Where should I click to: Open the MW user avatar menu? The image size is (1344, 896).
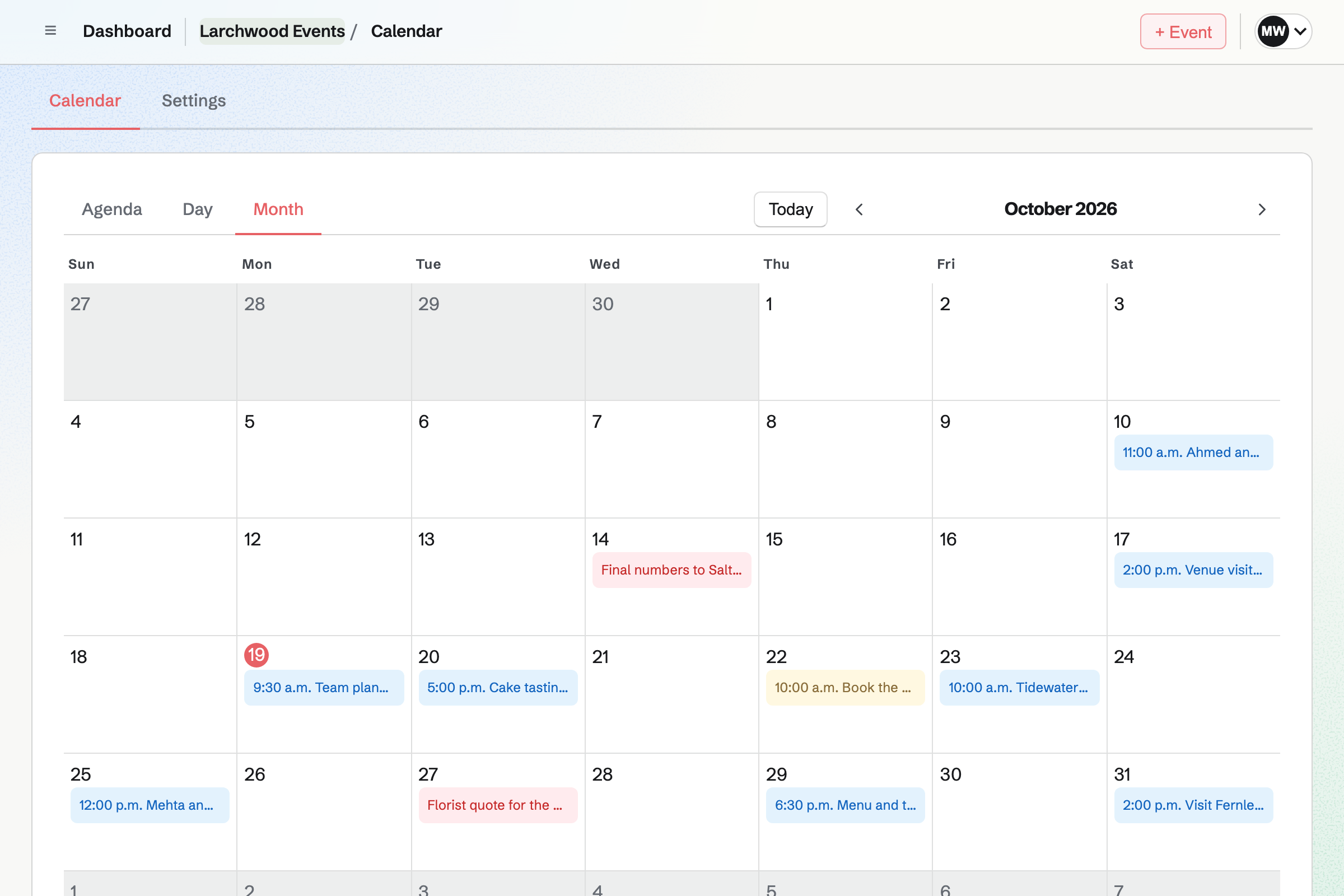coord(1283,31)
